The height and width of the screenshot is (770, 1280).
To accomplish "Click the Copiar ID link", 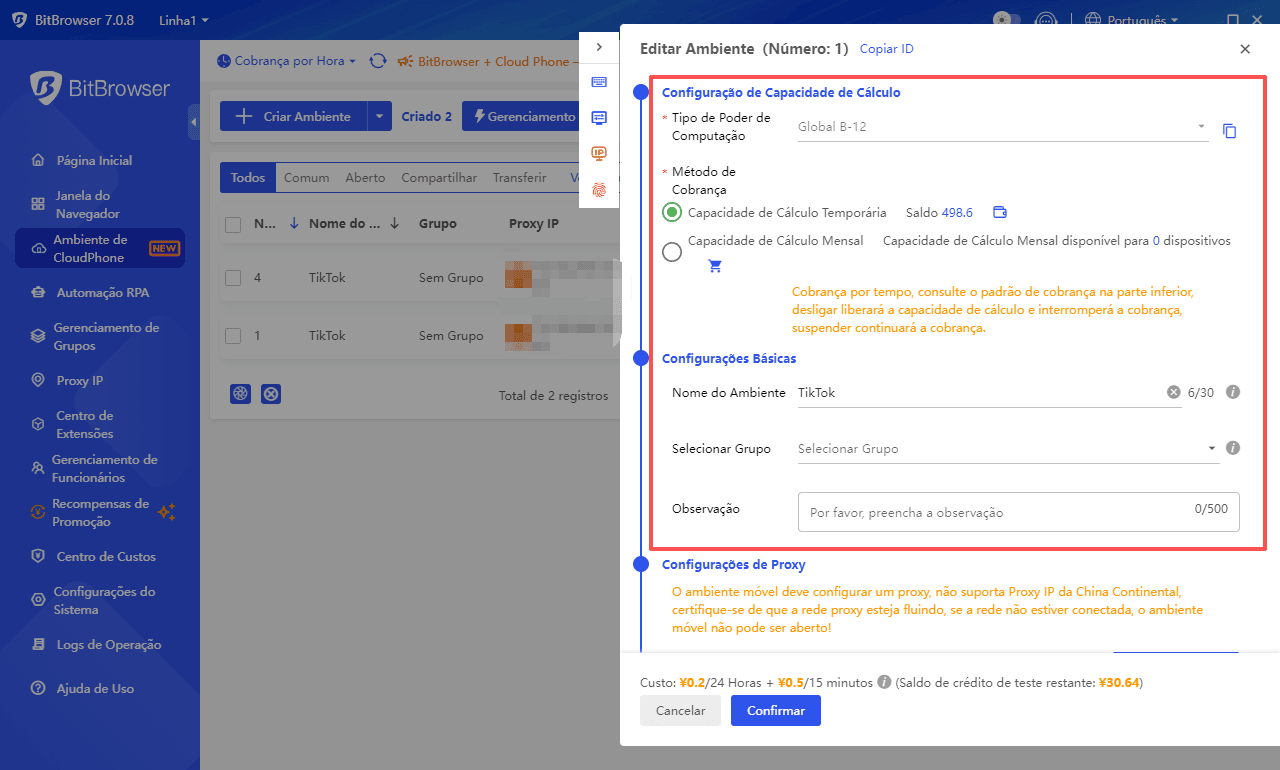I will (886, 49).
